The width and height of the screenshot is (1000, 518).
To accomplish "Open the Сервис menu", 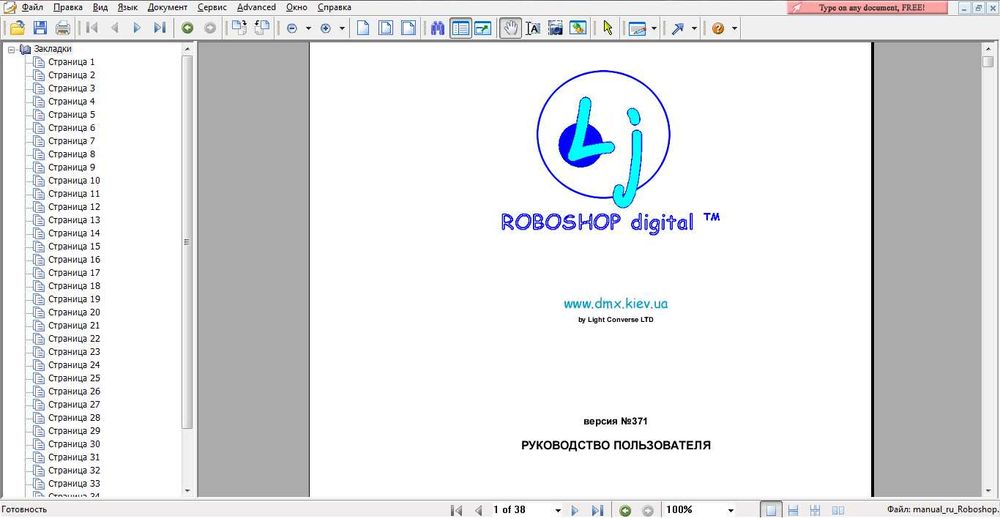I will (x=212, y=8).
